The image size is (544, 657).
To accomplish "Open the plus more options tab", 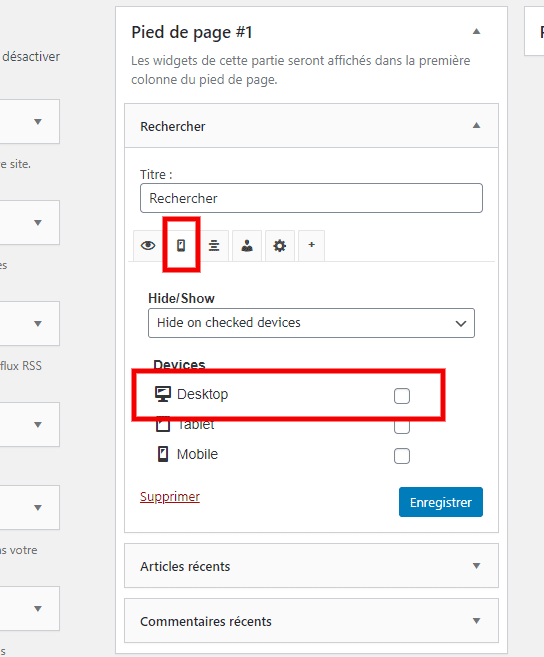I will [x=311, y=245].
